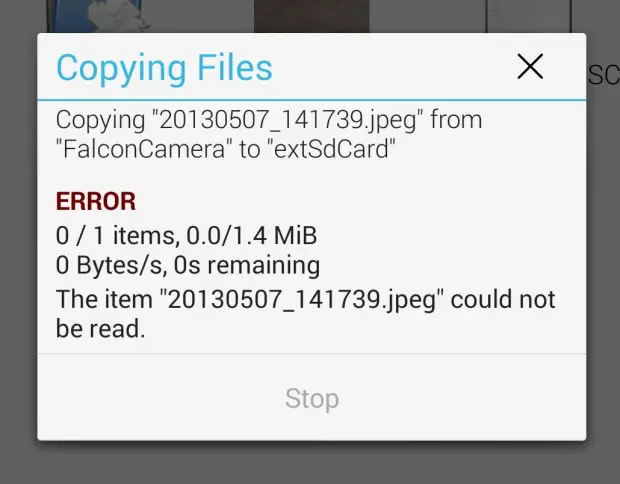Screen dimensions: 620x484
Task: Select the dark thumbnail above the dialog
Action: coord(312,16)
